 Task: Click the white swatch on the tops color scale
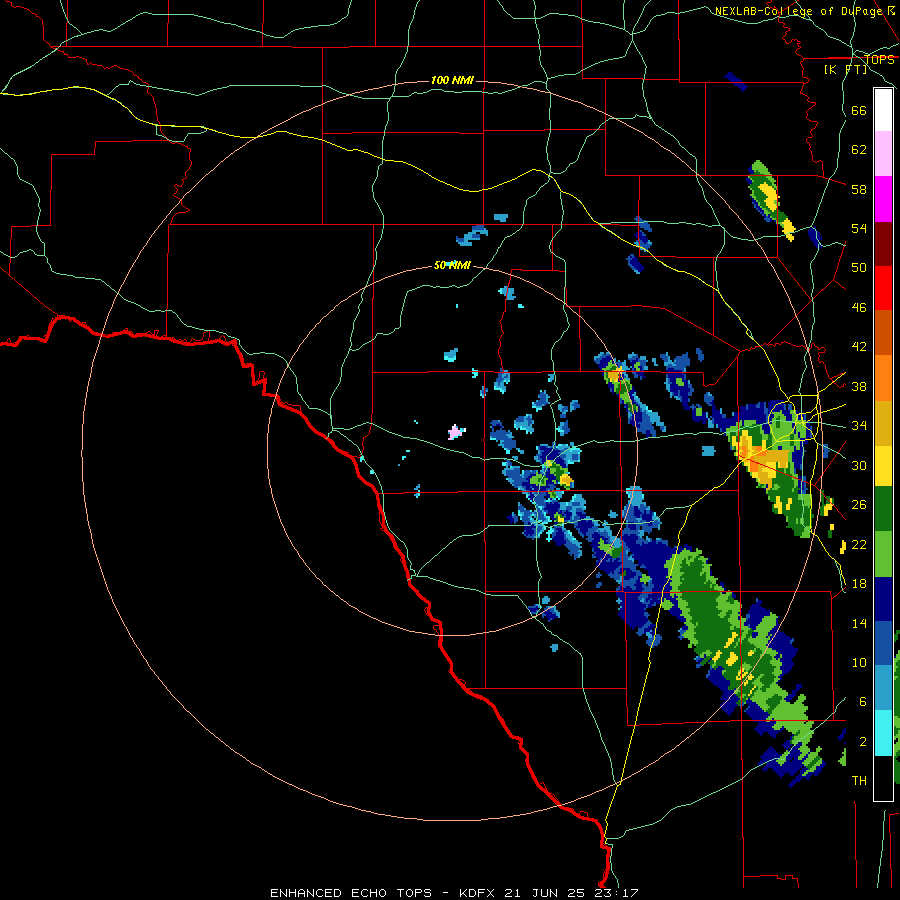(x=883, y=110)
